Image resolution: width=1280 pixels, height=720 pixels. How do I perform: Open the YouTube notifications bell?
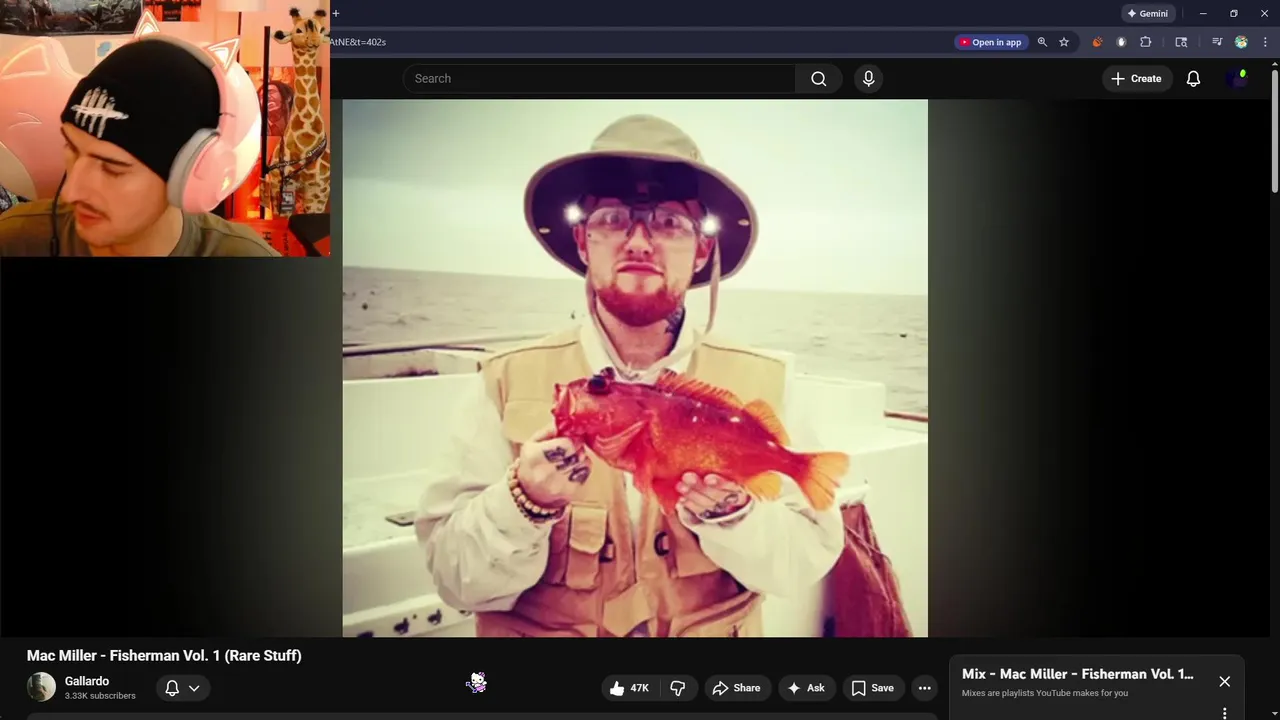point(1193,79)
